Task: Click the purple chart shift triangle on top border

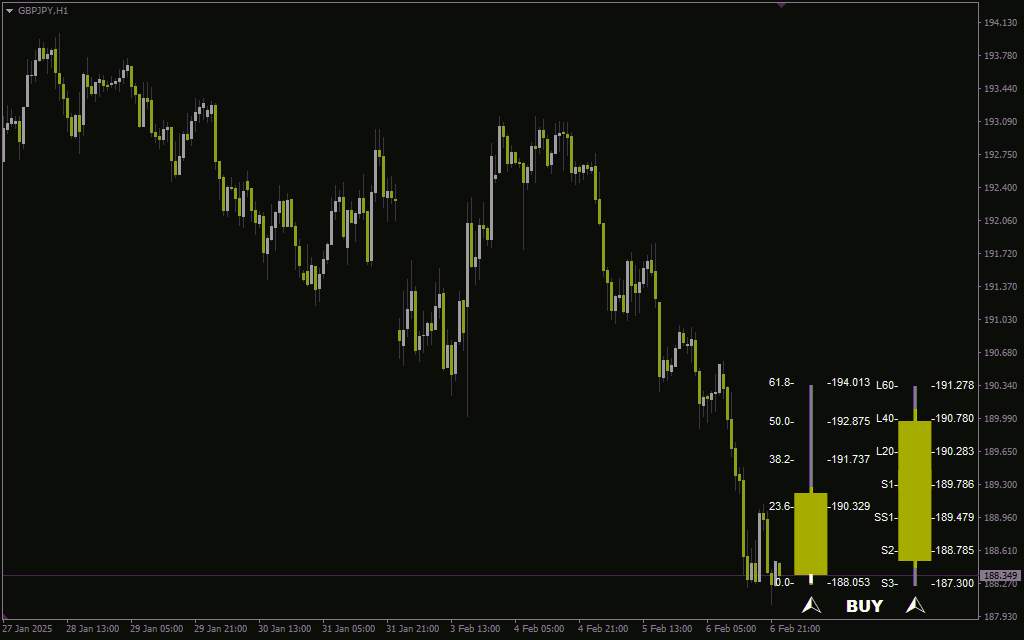Action: 781,5
